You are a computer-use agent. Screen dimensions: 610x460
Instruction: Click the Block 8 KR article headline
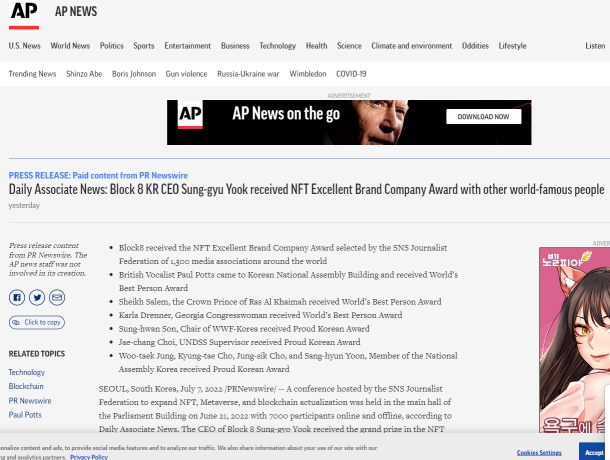point(306,190)
